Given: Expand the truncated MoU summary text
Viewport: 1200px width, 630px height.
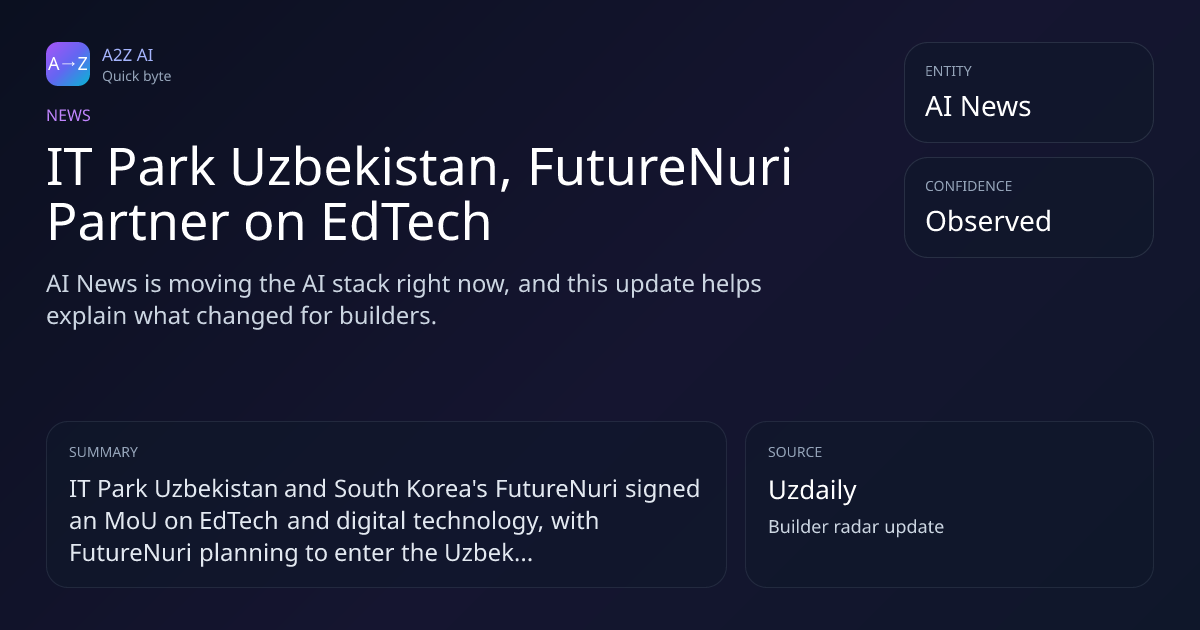Looking at the screenshot, I should 385,521.
